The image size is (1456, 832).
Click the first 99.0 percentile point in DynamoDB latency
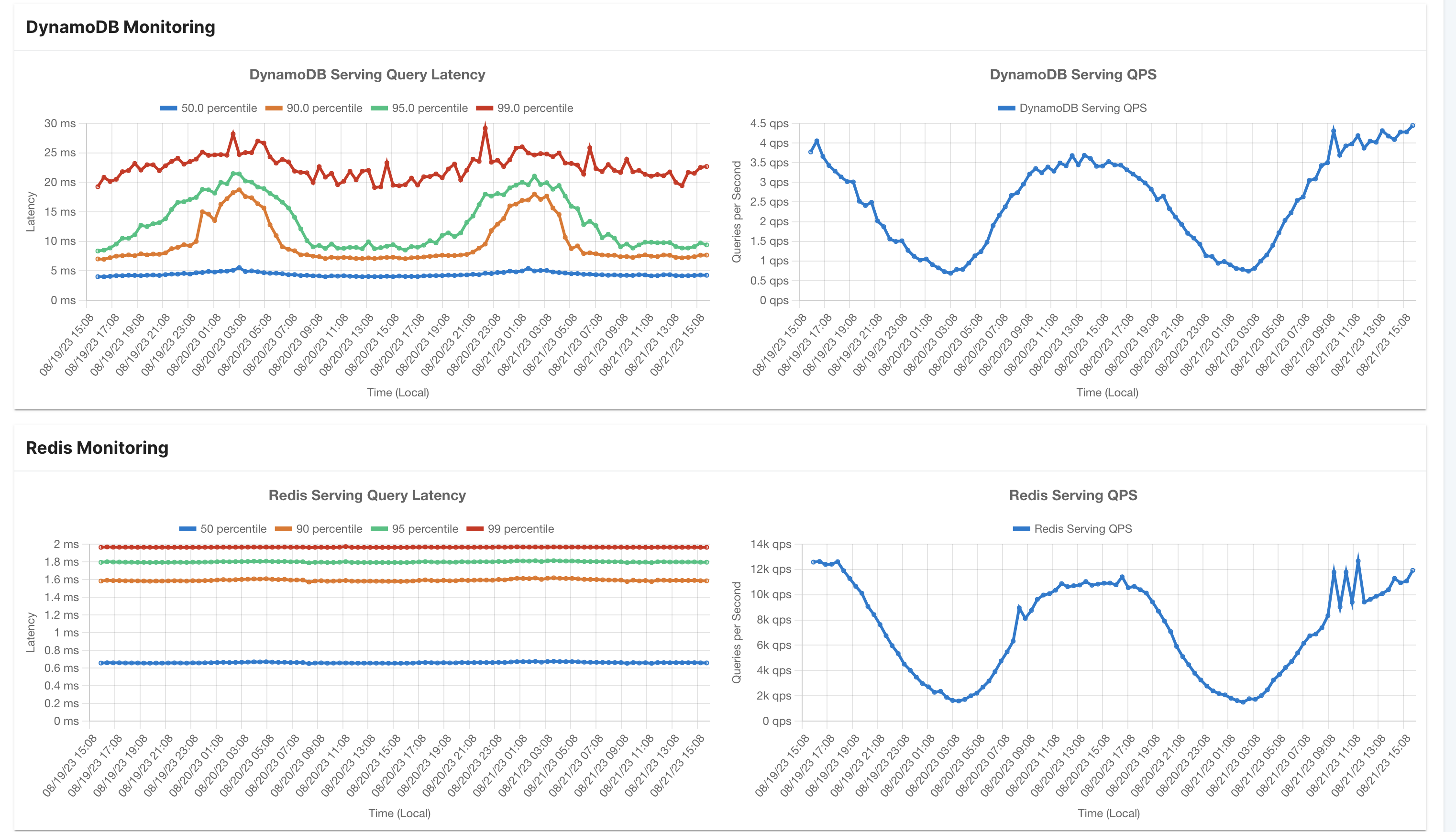[x=98, y=187]
